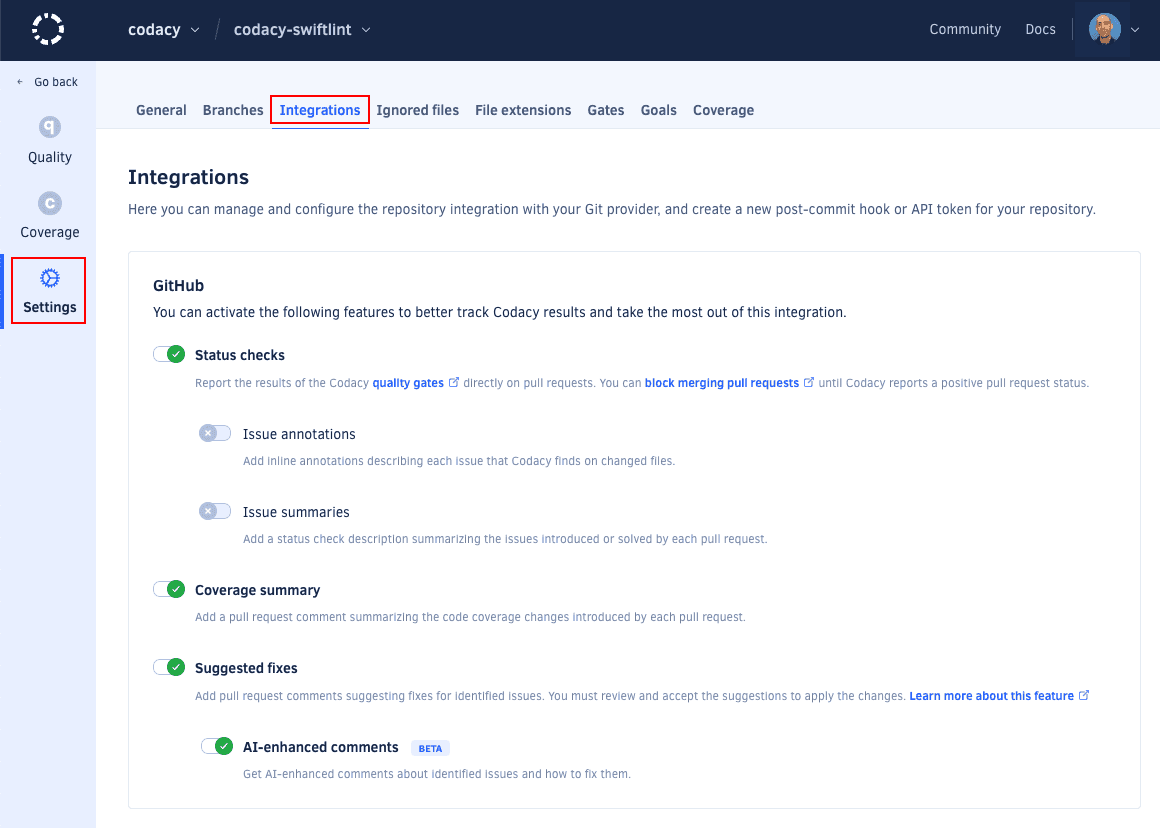Image resolution: width=1160 pixels, height=828 pixels.
Task: Open Quality from the left sidebar
Action: 48,140
